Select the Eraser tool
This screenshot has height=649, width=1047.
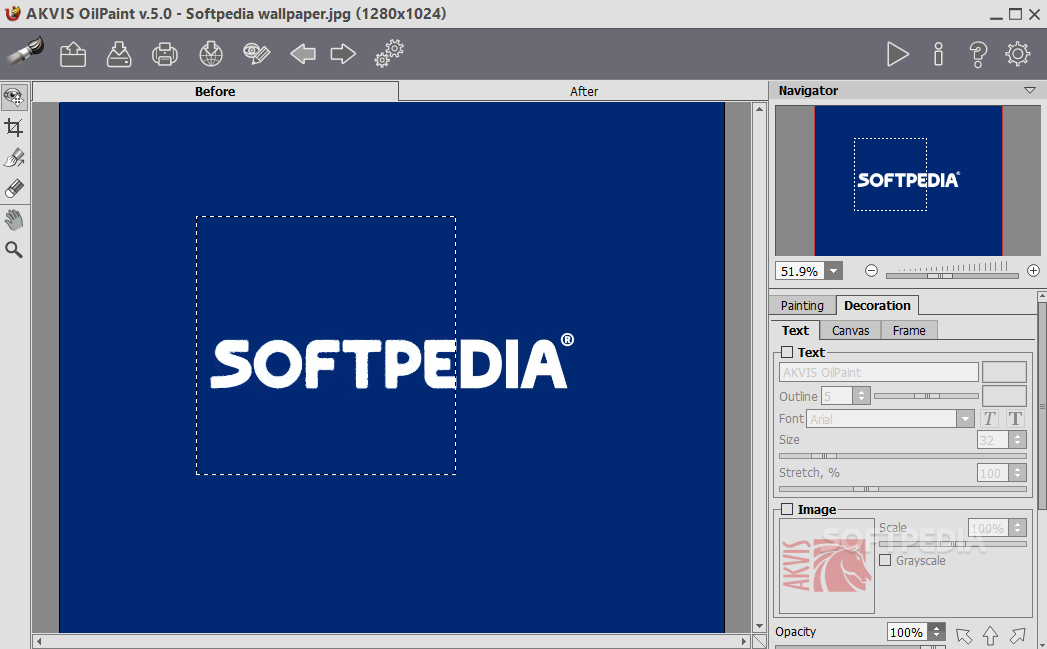[14, 188]
